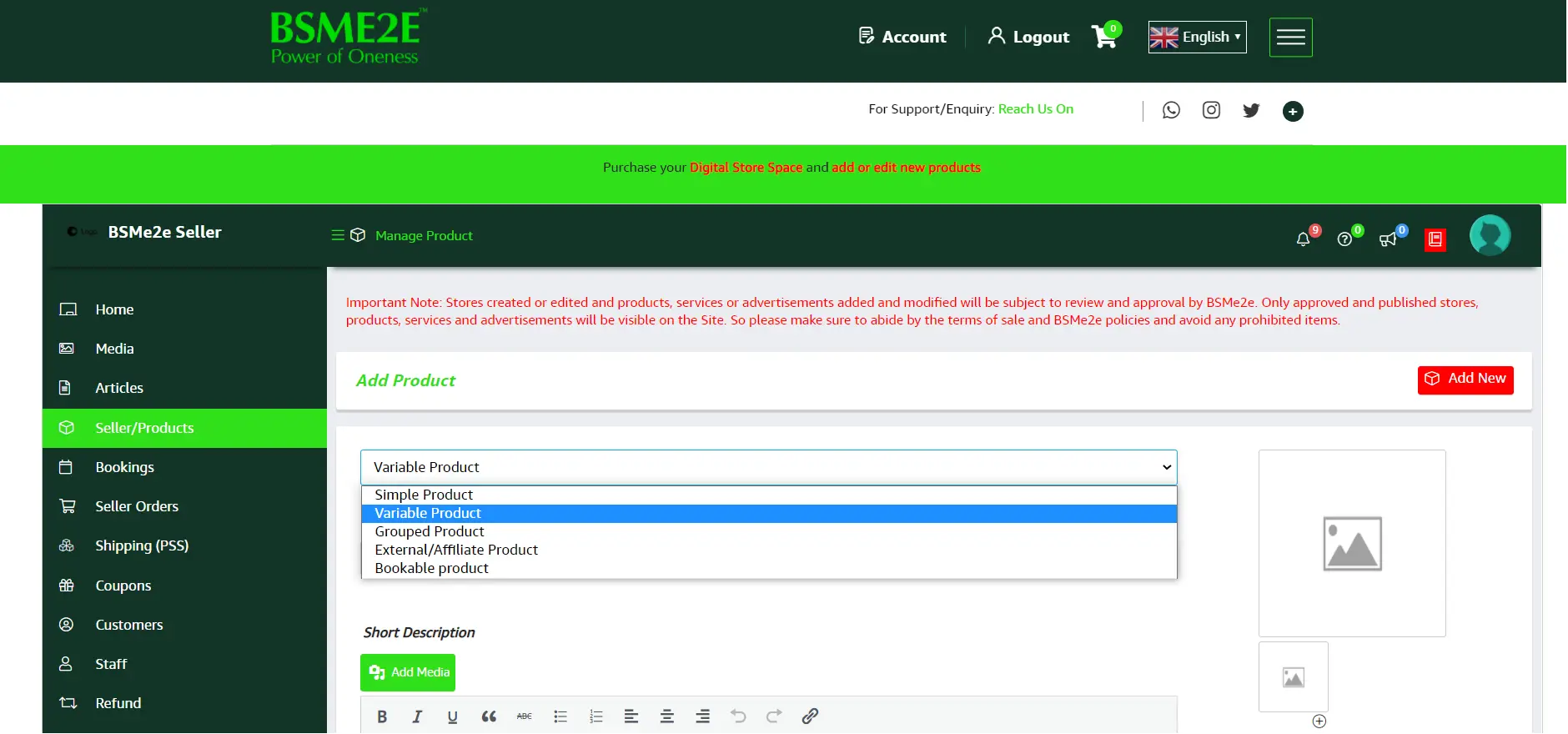Image resolution: width=1568 pixels, height=734 pixels.
Task: Click the BSME2E logo
Action: pyautogui.click(x=348, y=37)
